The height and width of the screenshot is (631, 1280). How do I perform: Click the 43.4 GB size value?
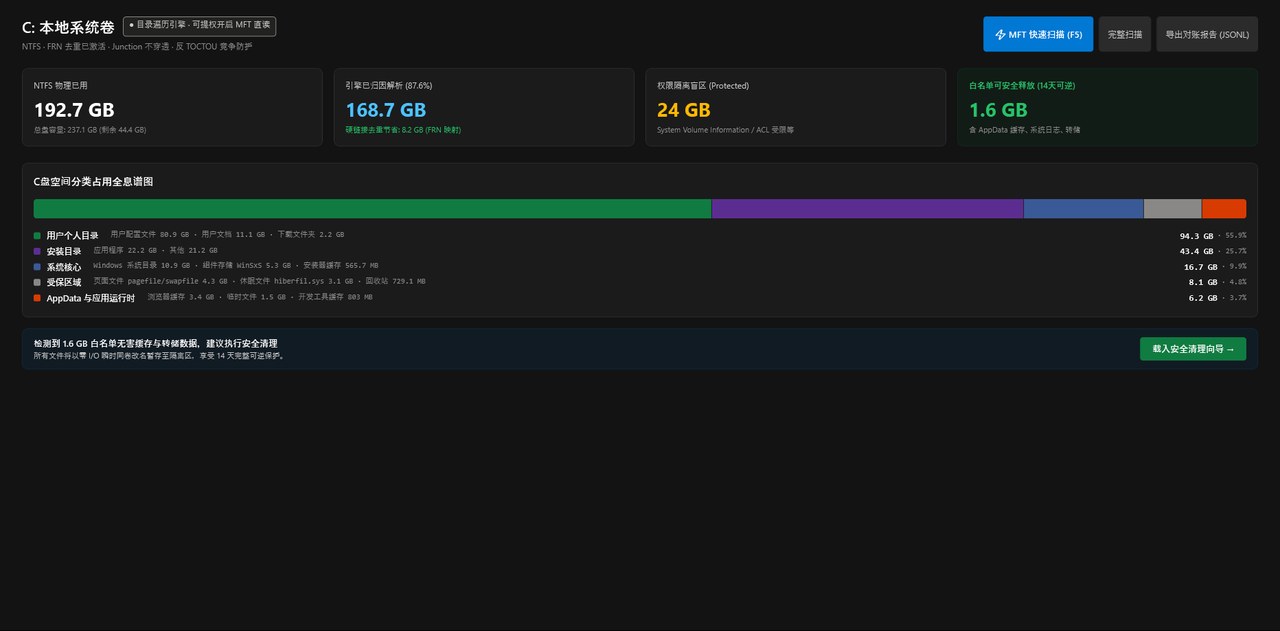pyautogui.click(x=1196, y=251)
